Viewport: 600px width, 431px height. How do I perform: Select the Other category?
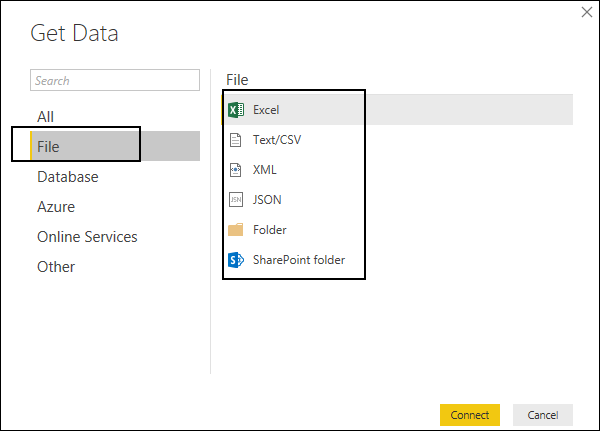tap(56, 267)
